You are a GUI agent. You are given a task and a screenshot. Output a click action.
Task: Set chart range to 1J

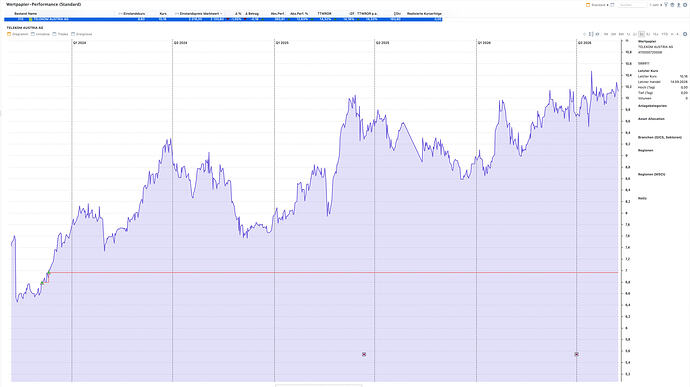[628, 34]
